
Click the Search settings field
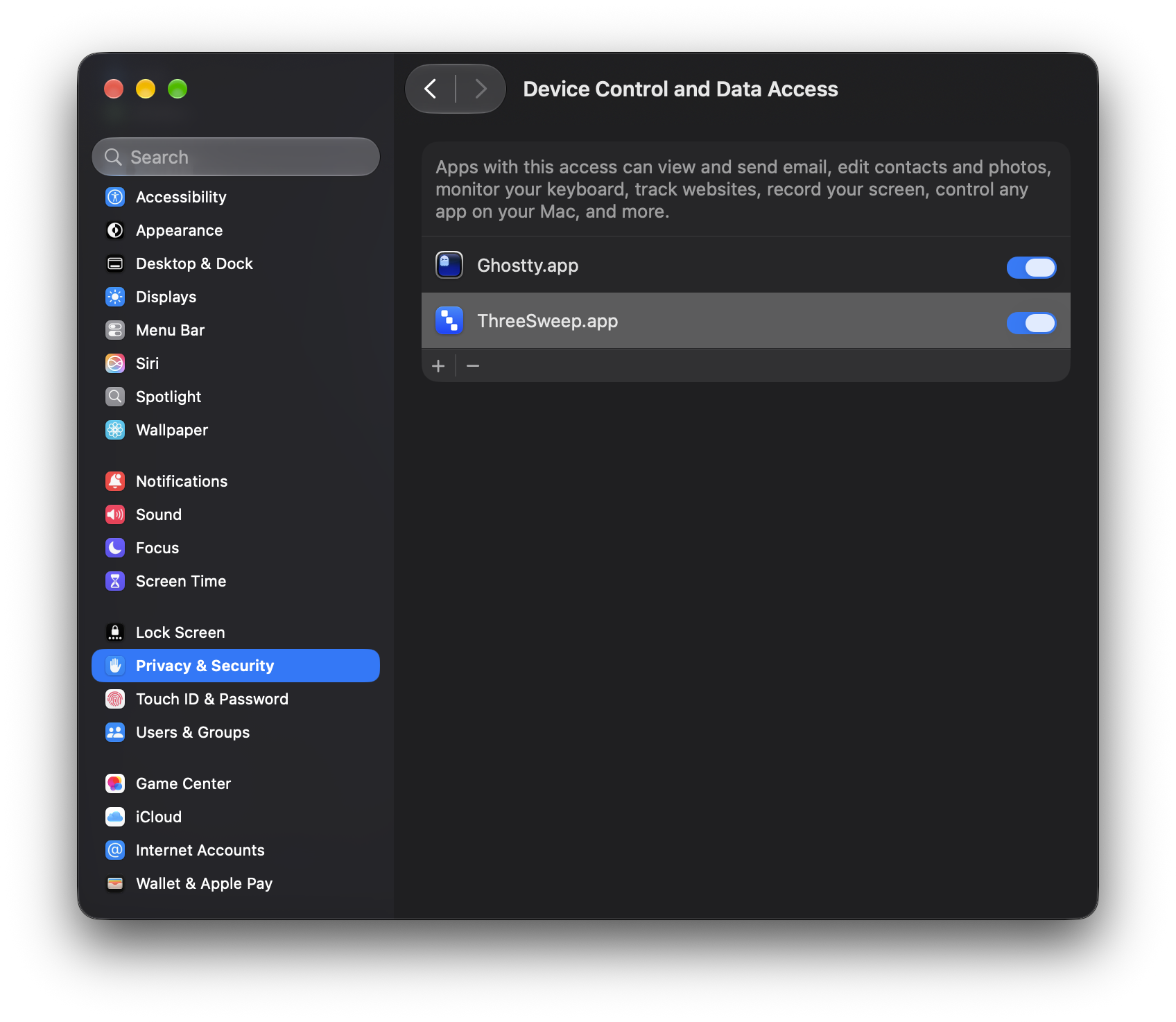[236, 157]
